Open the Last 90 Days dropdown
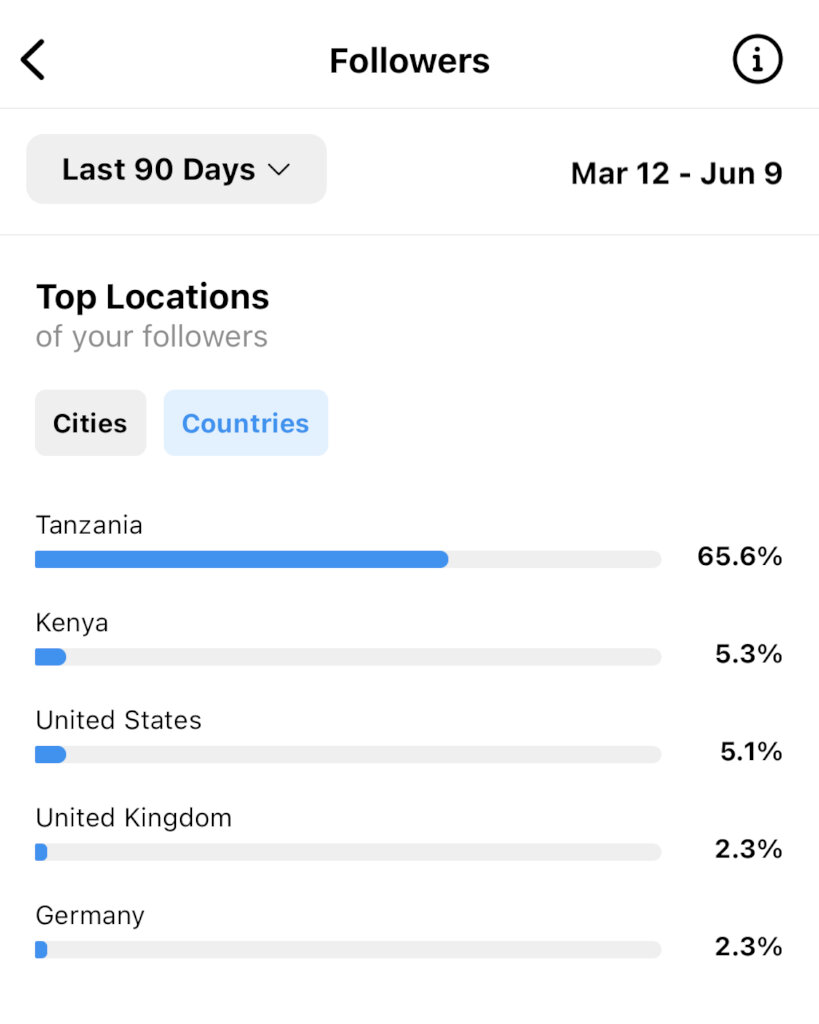This screenshot has height=1024, width=819. [x=175, y=170]
